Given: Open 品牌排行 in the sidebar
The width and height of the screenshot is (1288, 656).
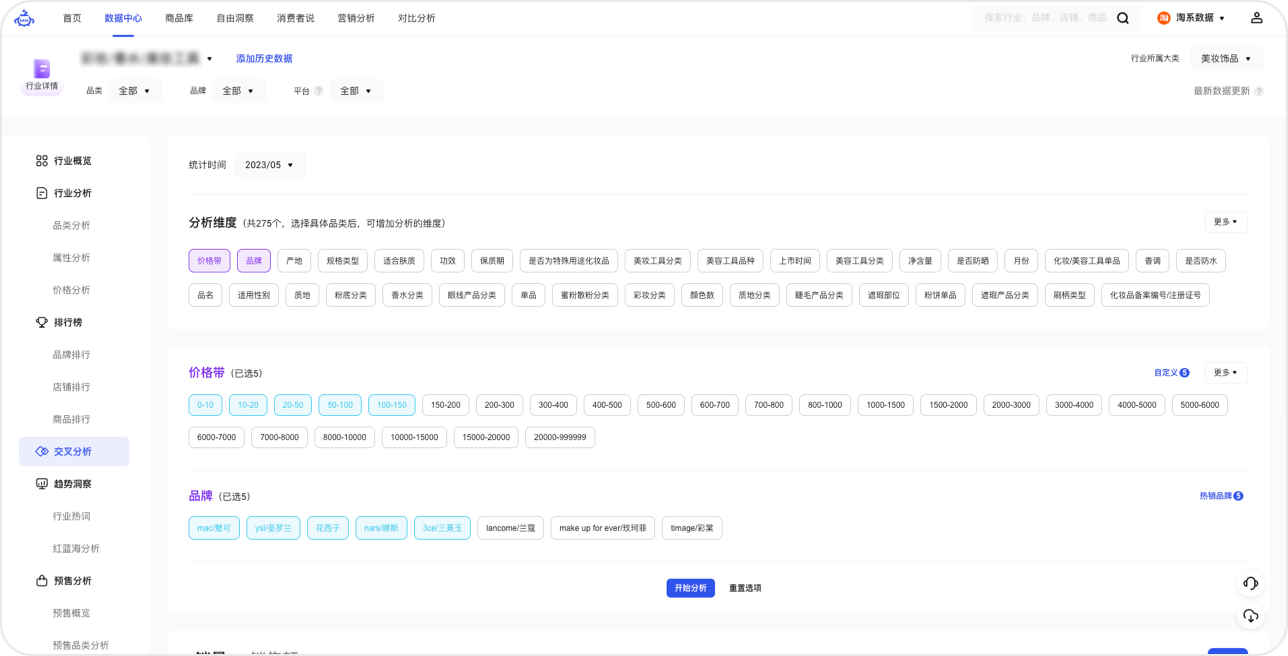Looking at the screenshot, I should (71, 355).
